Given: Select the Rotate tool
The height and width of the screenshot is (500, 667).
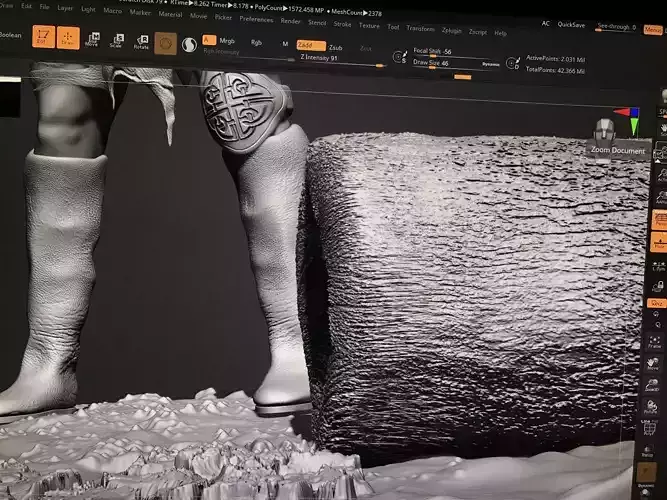Looking at the screenshot, I should pos(141,42).
